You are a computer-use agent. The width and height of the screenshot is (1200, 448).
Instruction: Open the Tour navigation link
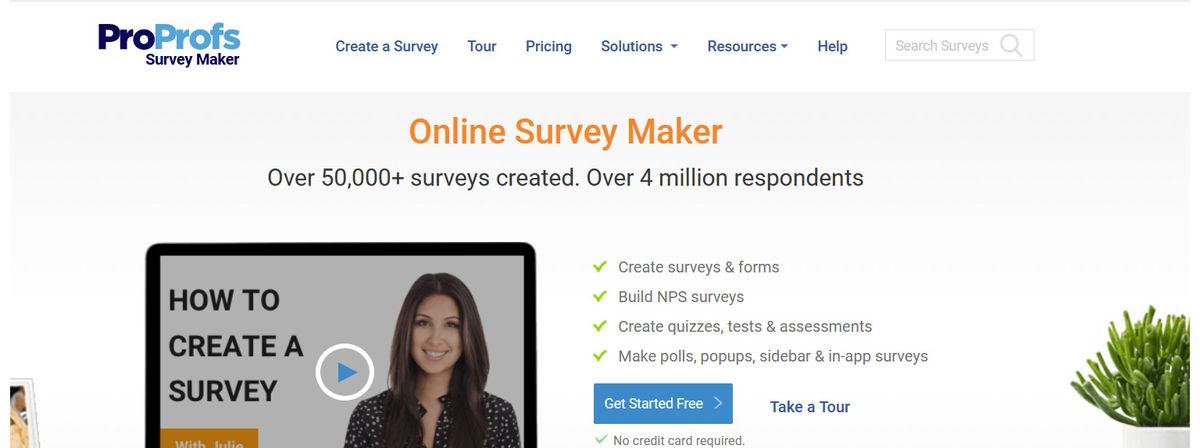point(482,46)
